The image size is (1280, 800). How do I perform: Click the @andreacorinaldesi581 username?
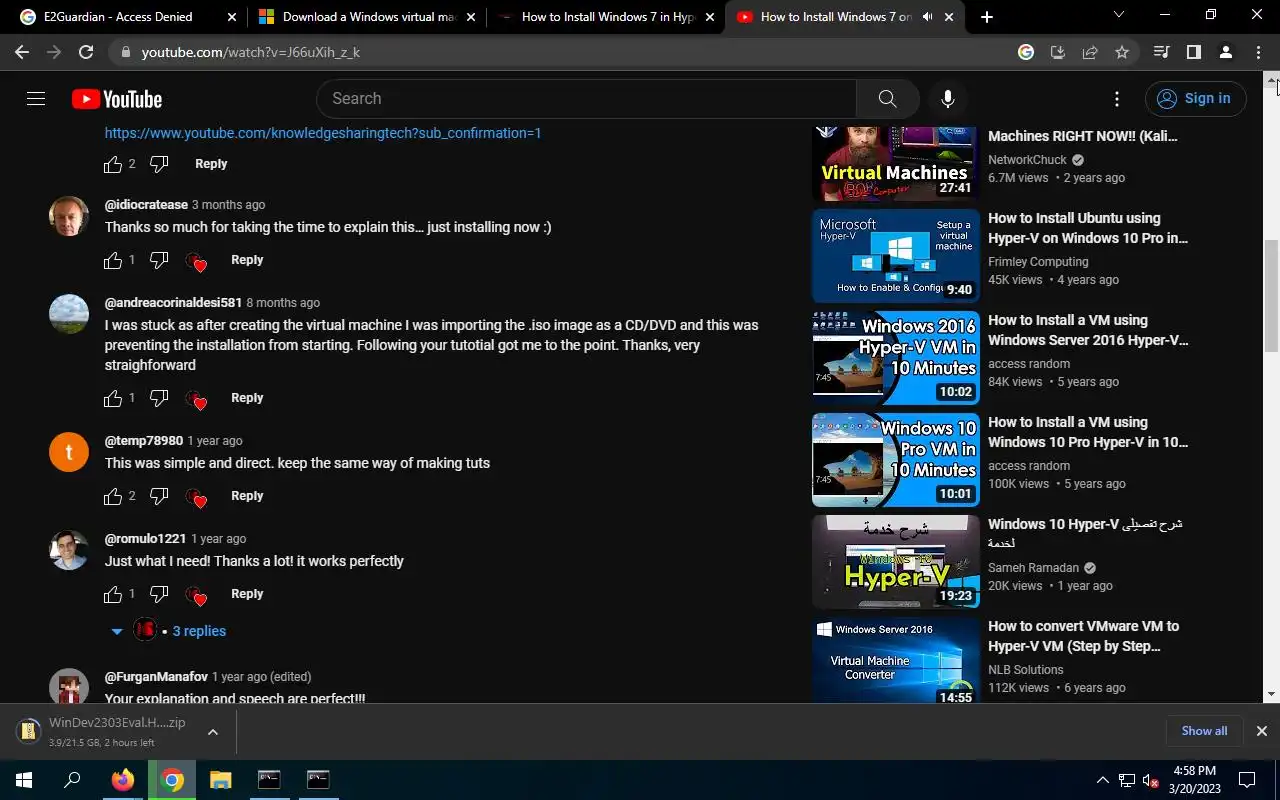[173, 303]
